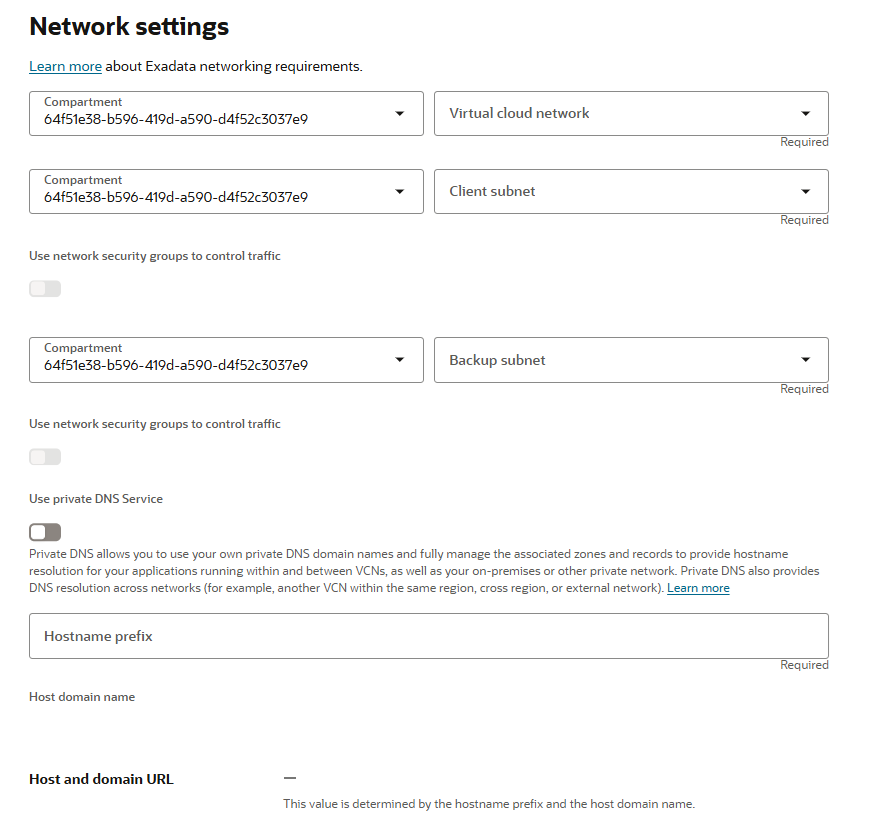Enable the Use private DNS Service switch

pyautogui.click(x=45, y=532)
